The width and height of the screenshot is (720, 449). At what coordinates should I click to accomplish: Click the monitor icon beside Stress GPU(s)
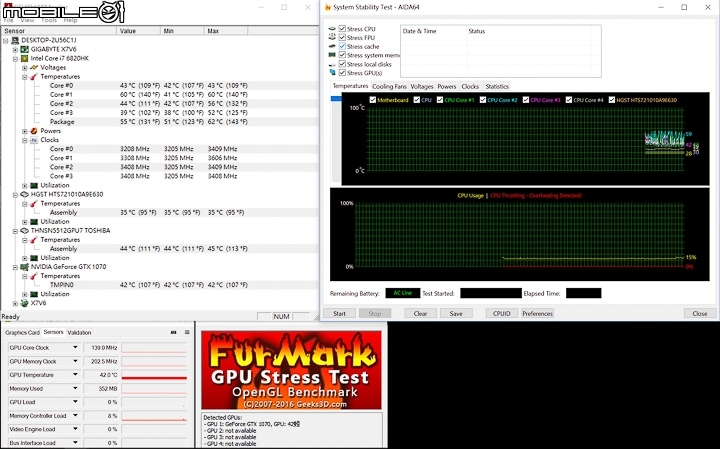click(332, 73)
